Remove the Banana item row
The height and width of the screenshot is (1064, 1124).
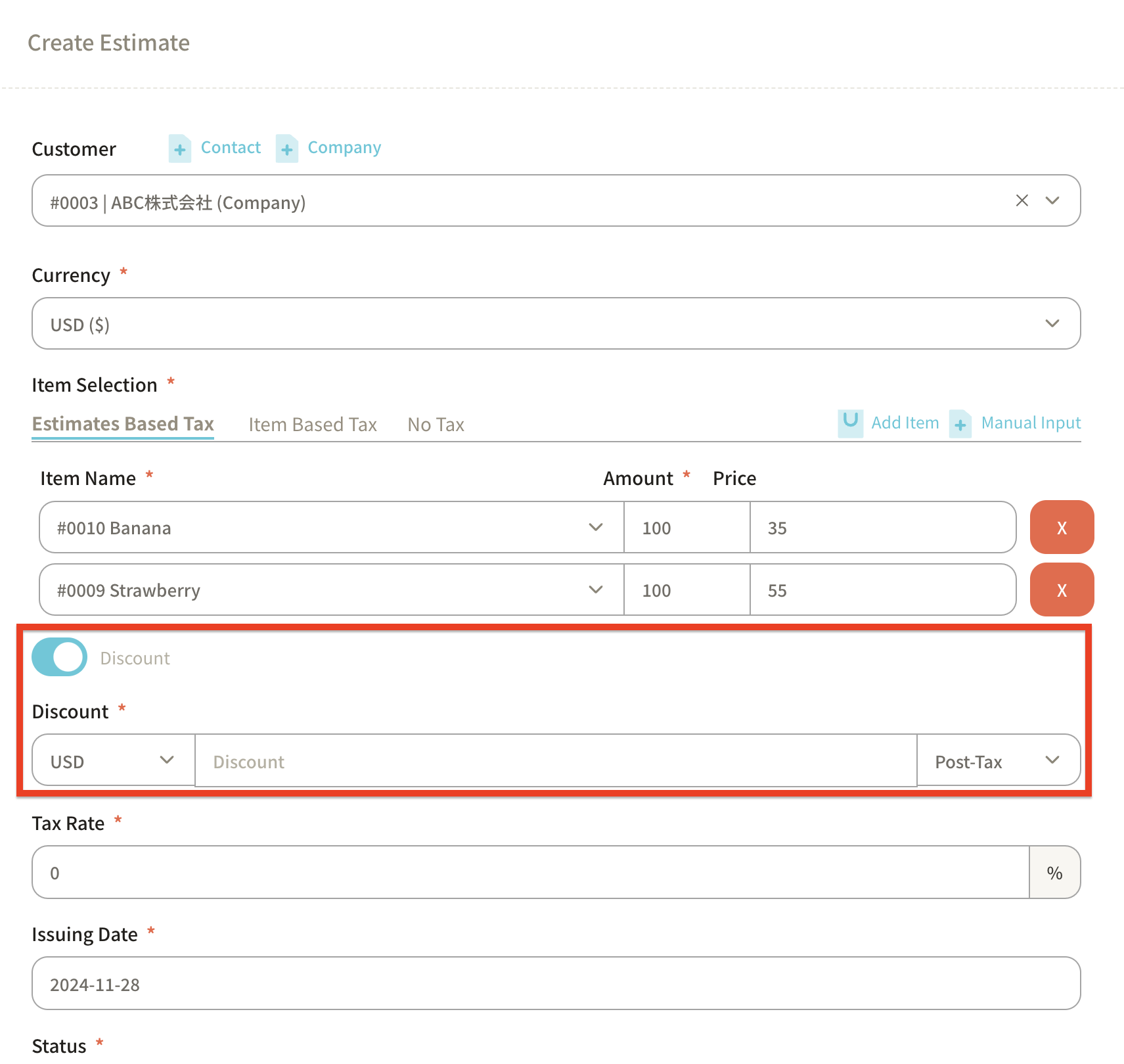[1061, 528]
